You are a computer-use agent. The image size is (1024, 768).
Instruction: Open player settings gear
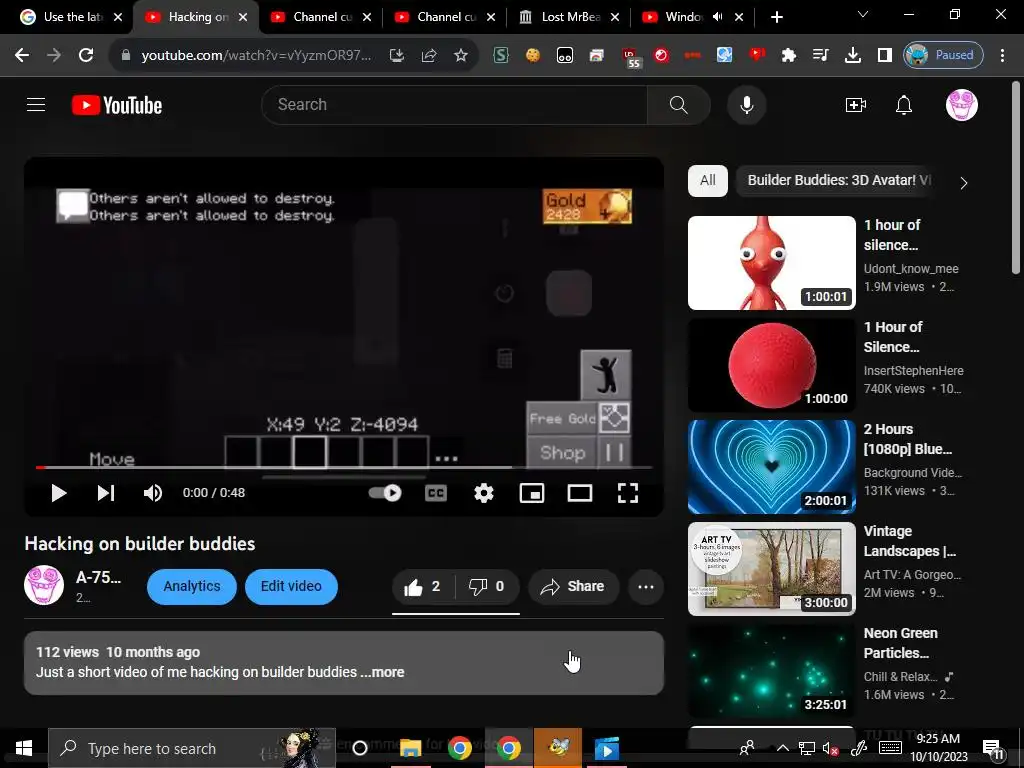tap(483, 493)
